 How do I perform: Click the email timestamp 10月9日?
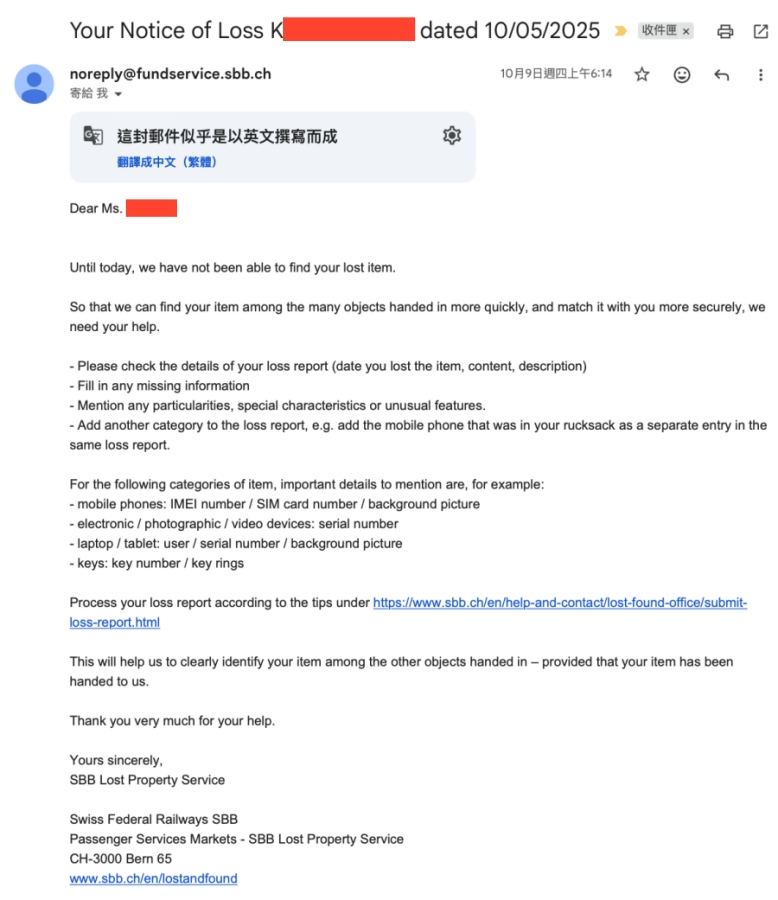556,74
